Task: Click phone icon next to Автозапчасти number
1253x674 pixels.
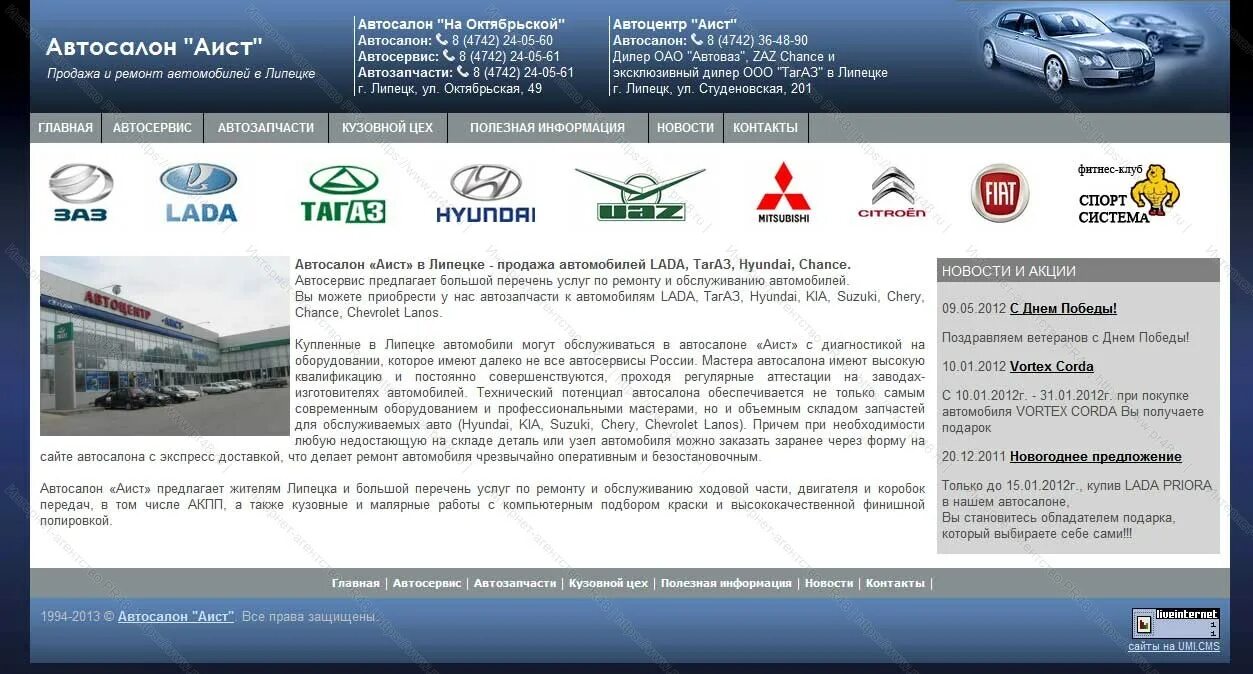Action: tap(463, 72)
